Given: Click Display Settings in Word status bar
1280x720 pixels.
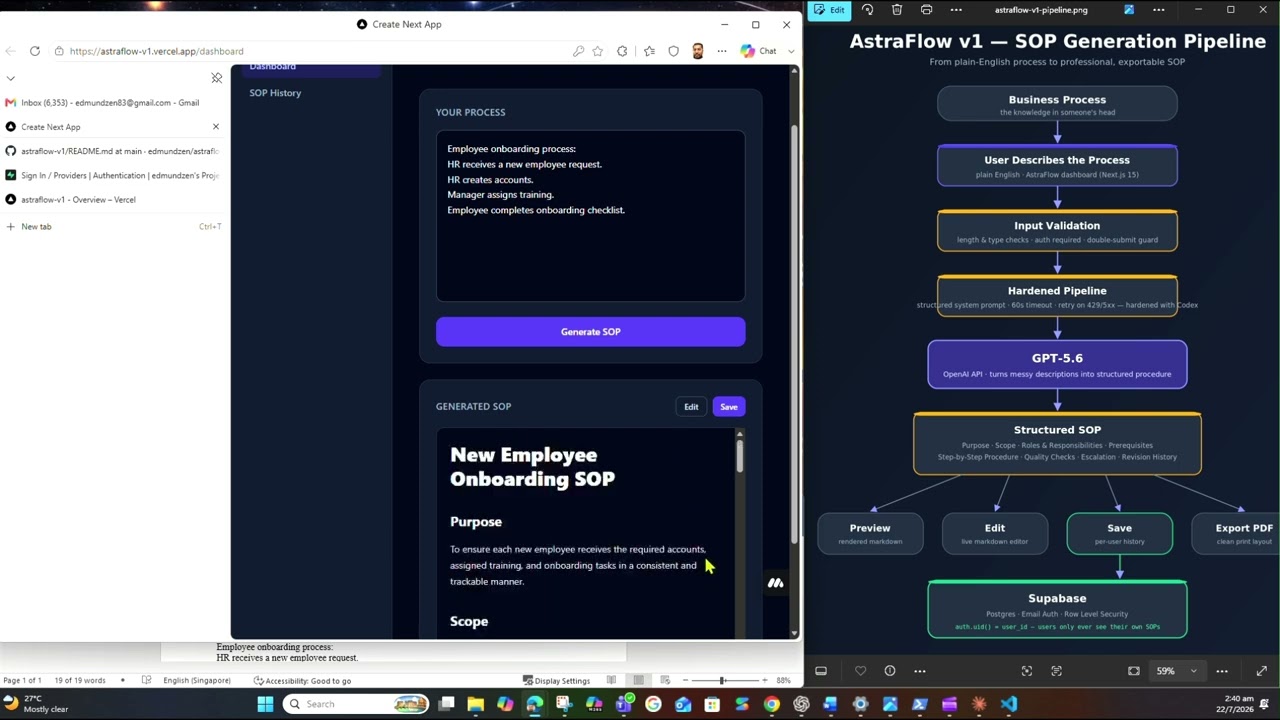Looking at the screenshot, I should click(x=556, y=681).
